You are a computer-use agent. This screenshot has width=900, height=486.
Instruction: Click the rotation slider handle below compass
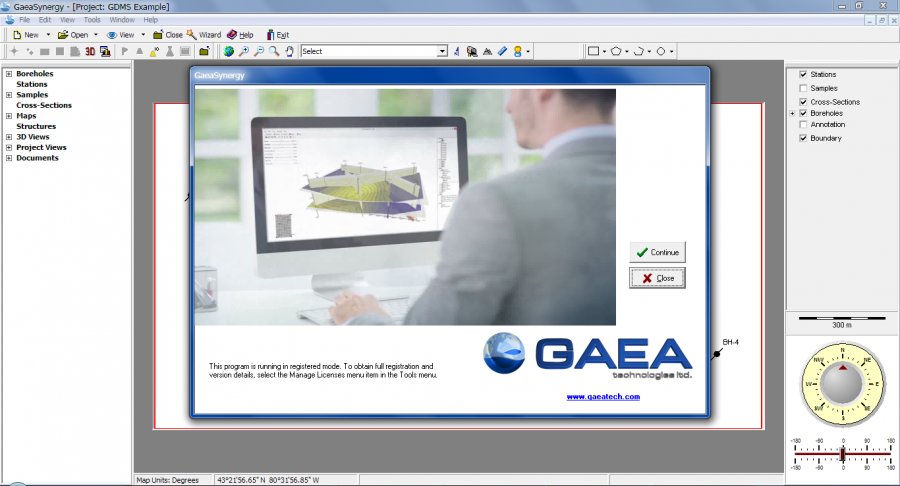coord(843,454)
